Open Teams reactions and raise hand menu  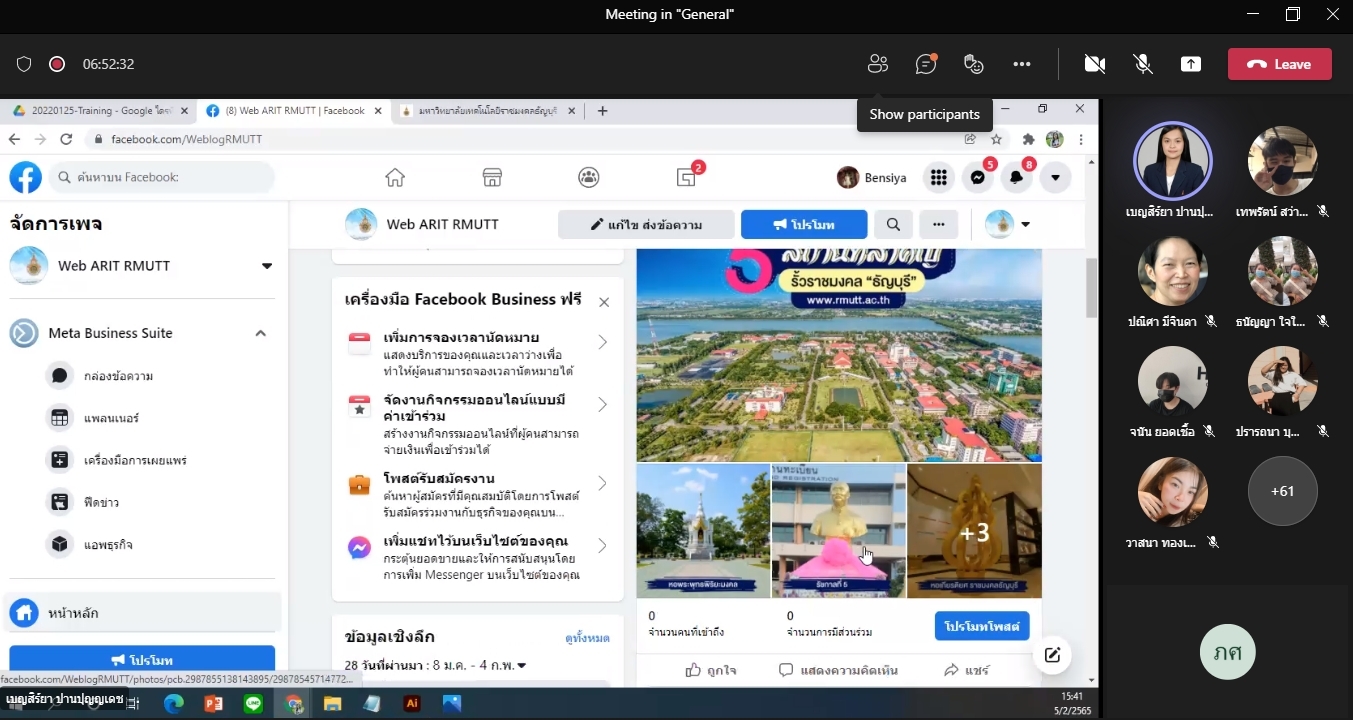tap(974, 64)
